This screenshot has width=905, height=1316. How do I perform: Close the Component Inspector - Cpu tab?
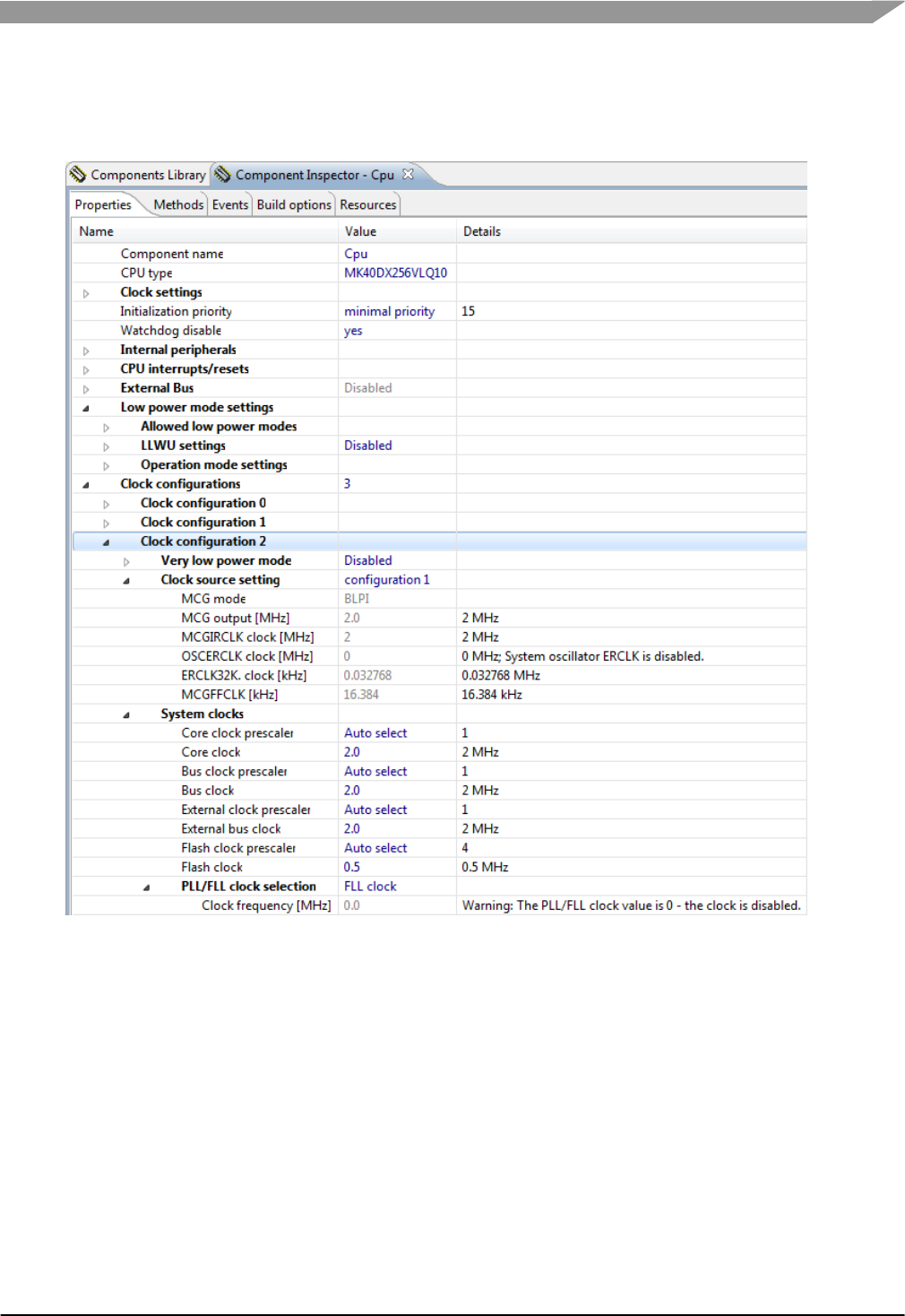408,174
